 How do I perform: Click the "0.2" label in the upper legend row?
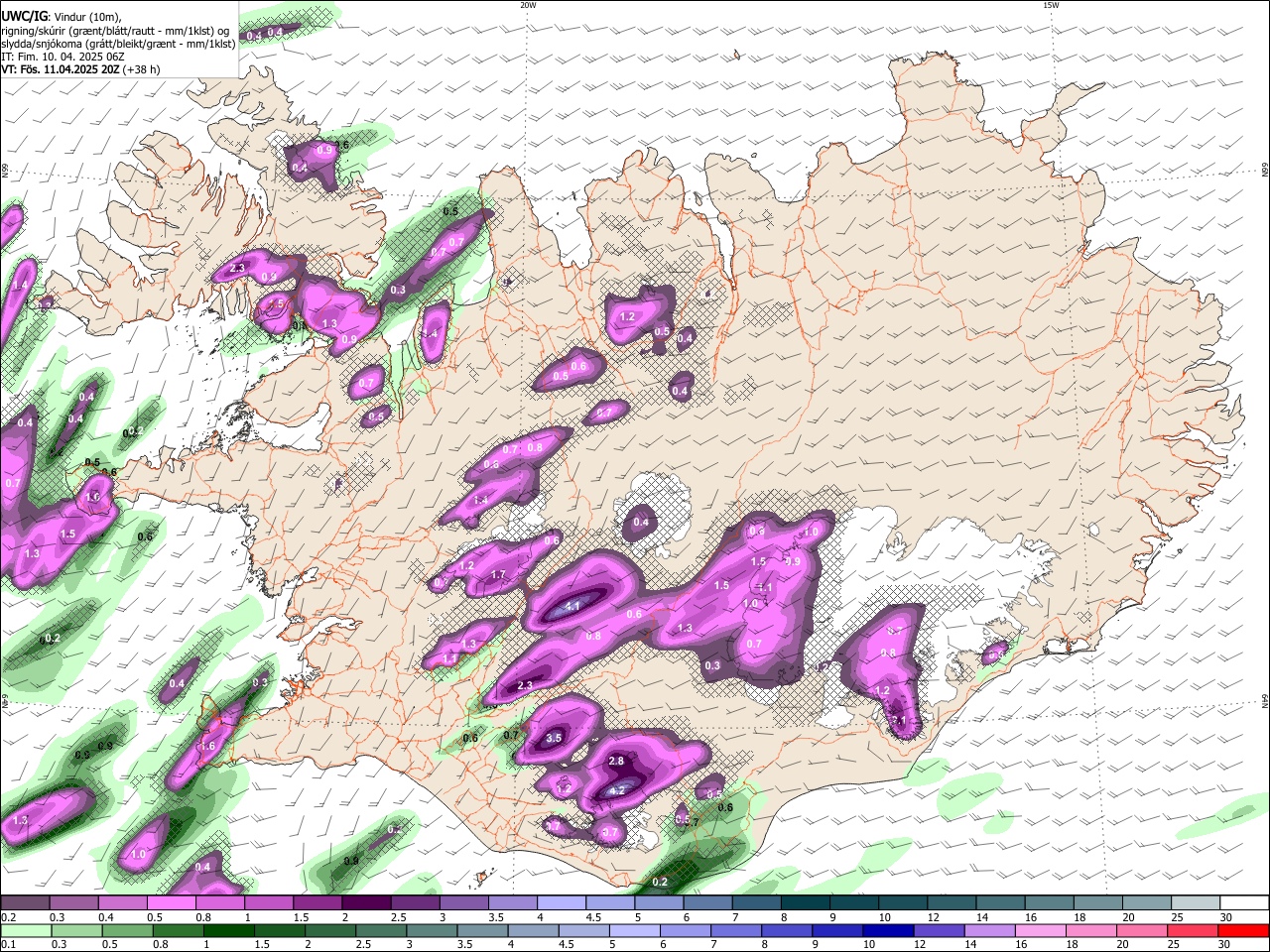pos(7,917)
